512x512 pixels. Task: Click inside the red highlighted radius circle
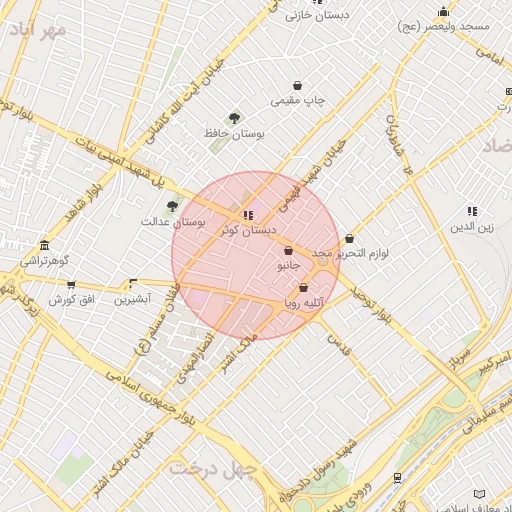click(x=256, y=256)
